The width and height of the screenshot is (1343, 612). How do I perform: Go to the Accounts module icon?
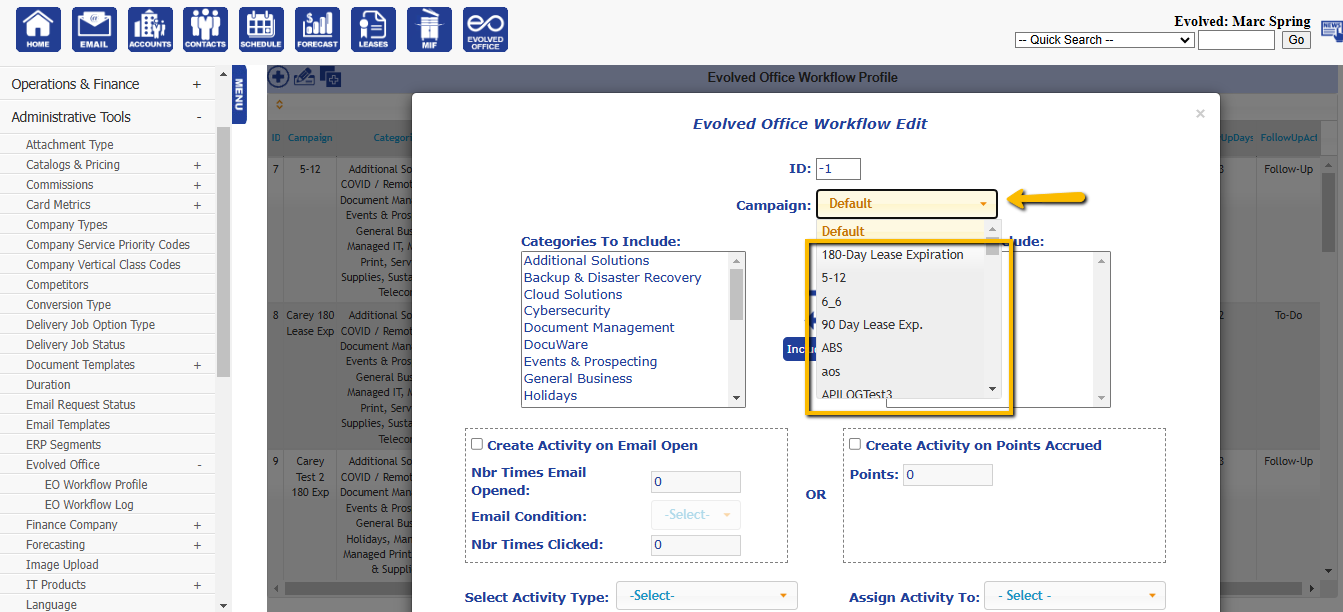tap(150, 29)
